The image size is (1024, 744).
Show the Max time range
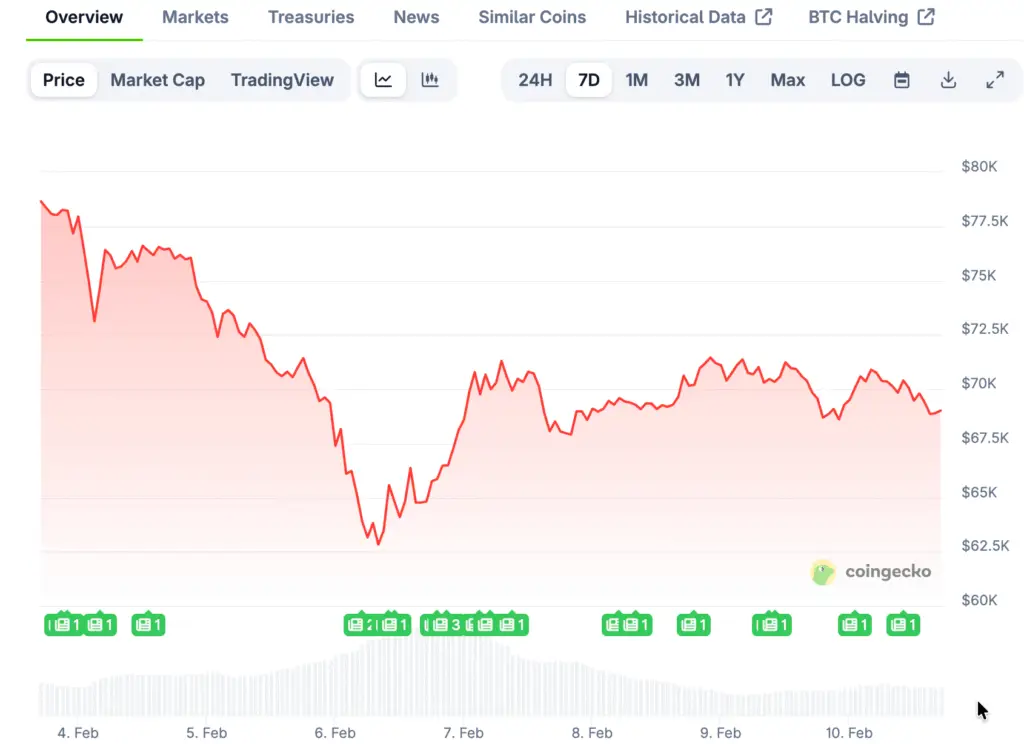pyautogui.click(x=787, y=80)
